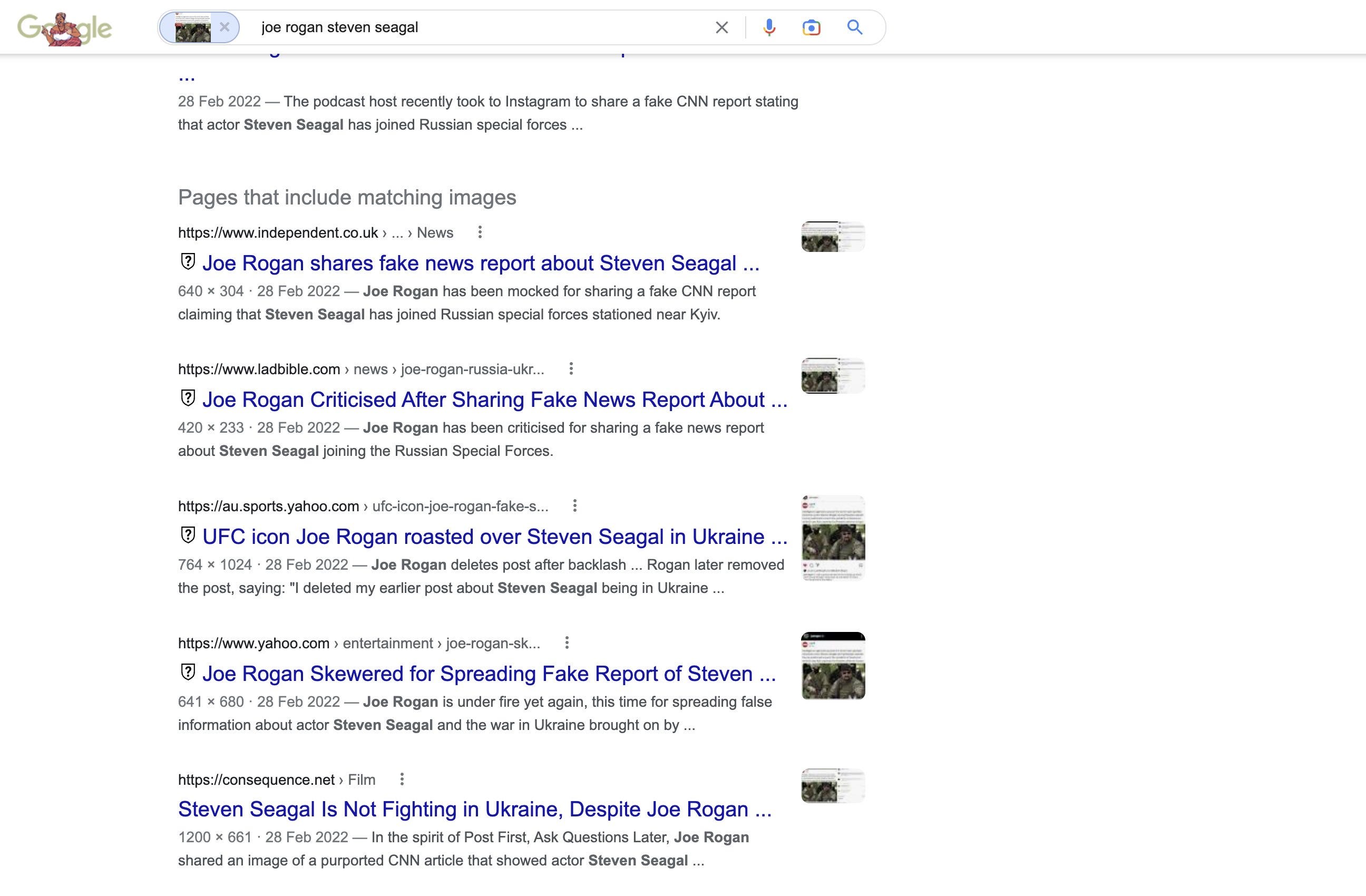This screenshot has height=896, width=1366.
Task: Click snippet text '1200 × 661 · 28 Feb 2022'
Action: 263,837
